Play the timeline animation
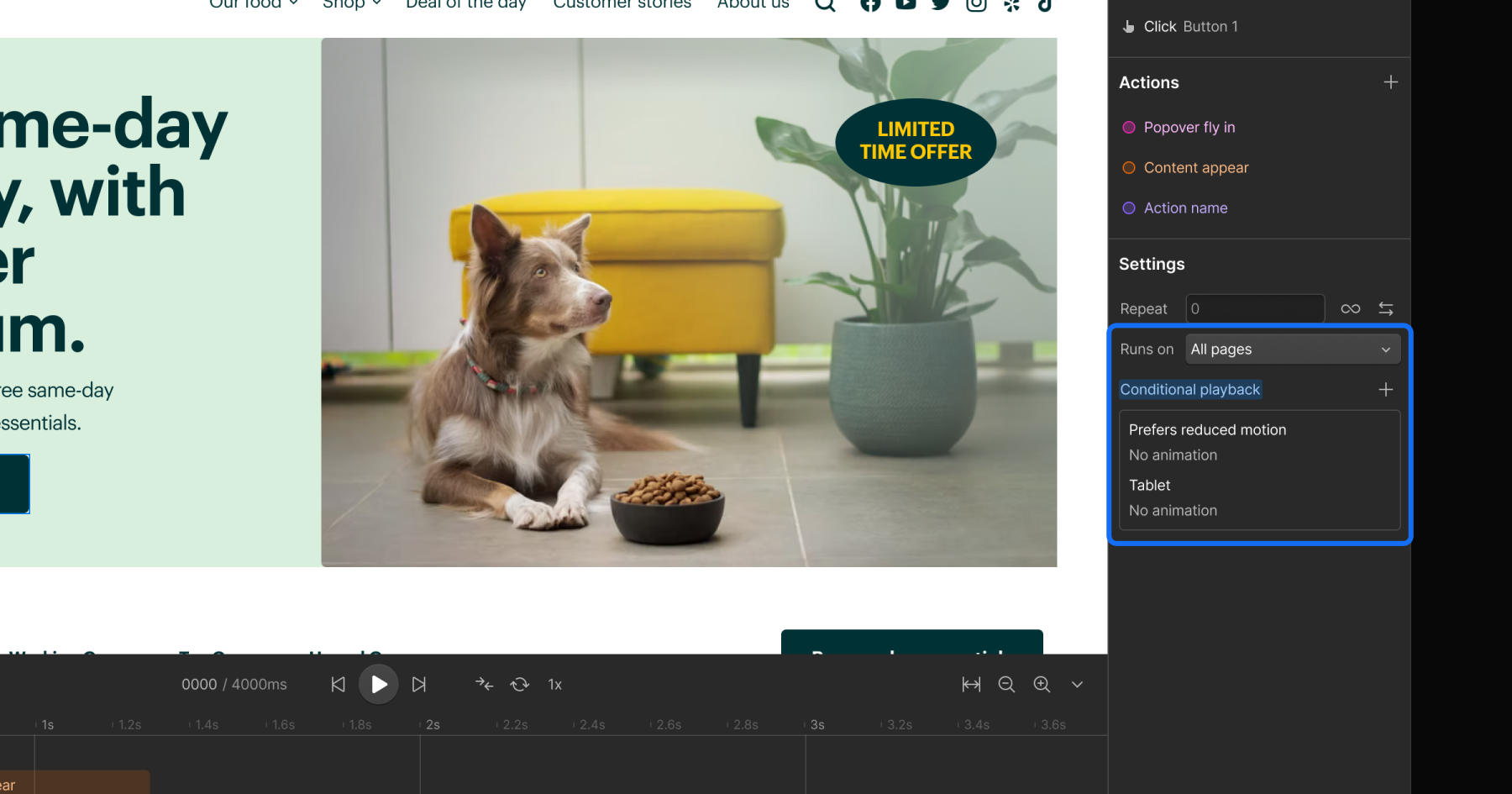Image resolution: width=1512 pixels, height=794 pixels. click(379, 685)
